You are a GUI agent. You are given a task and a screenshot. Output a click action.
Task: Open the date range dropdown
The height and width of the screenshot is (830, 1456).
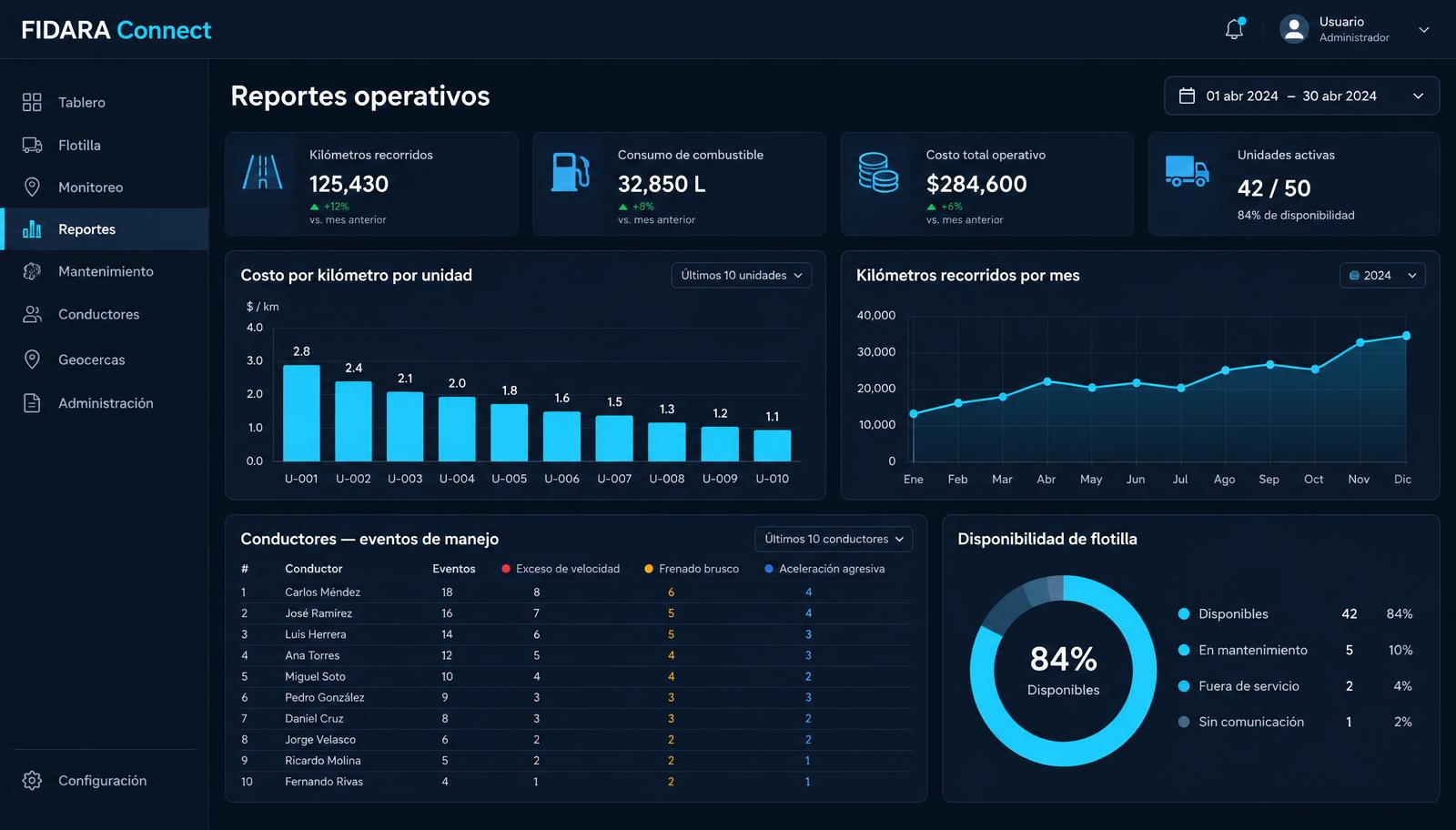tap(1301, 96)
